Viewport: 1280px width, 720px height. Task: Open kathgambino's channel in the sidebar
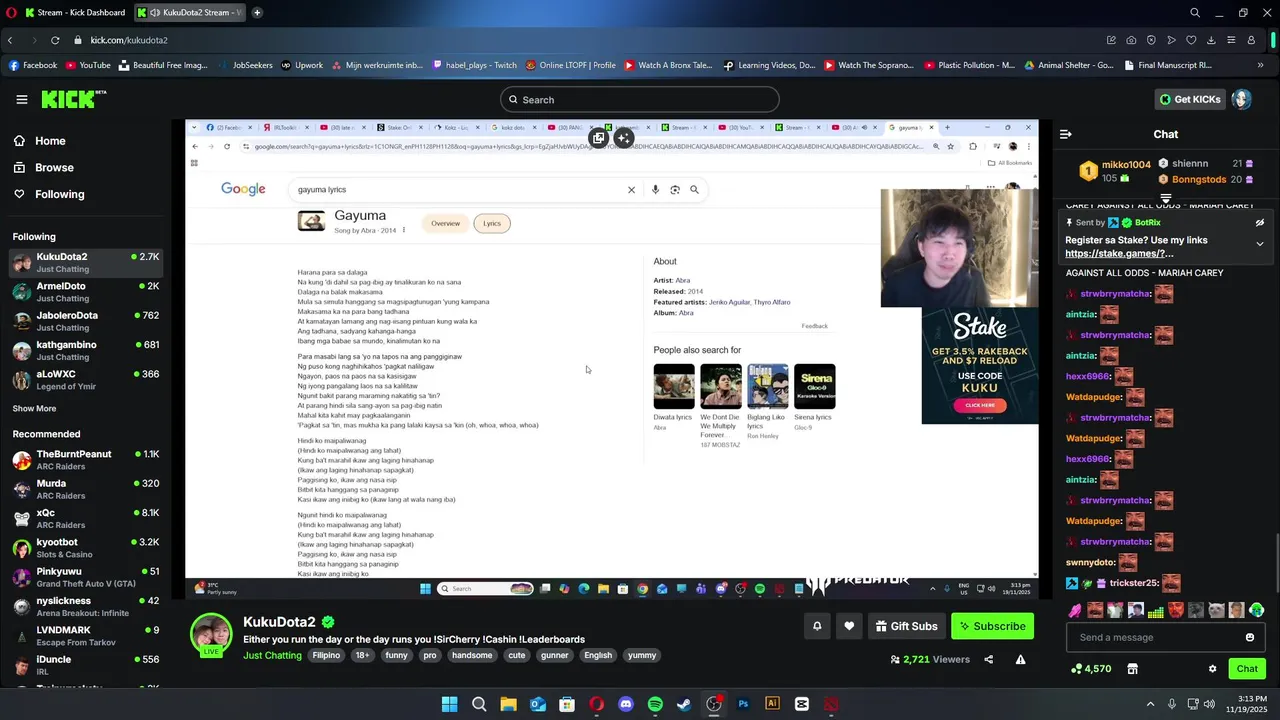pos(88,350)
